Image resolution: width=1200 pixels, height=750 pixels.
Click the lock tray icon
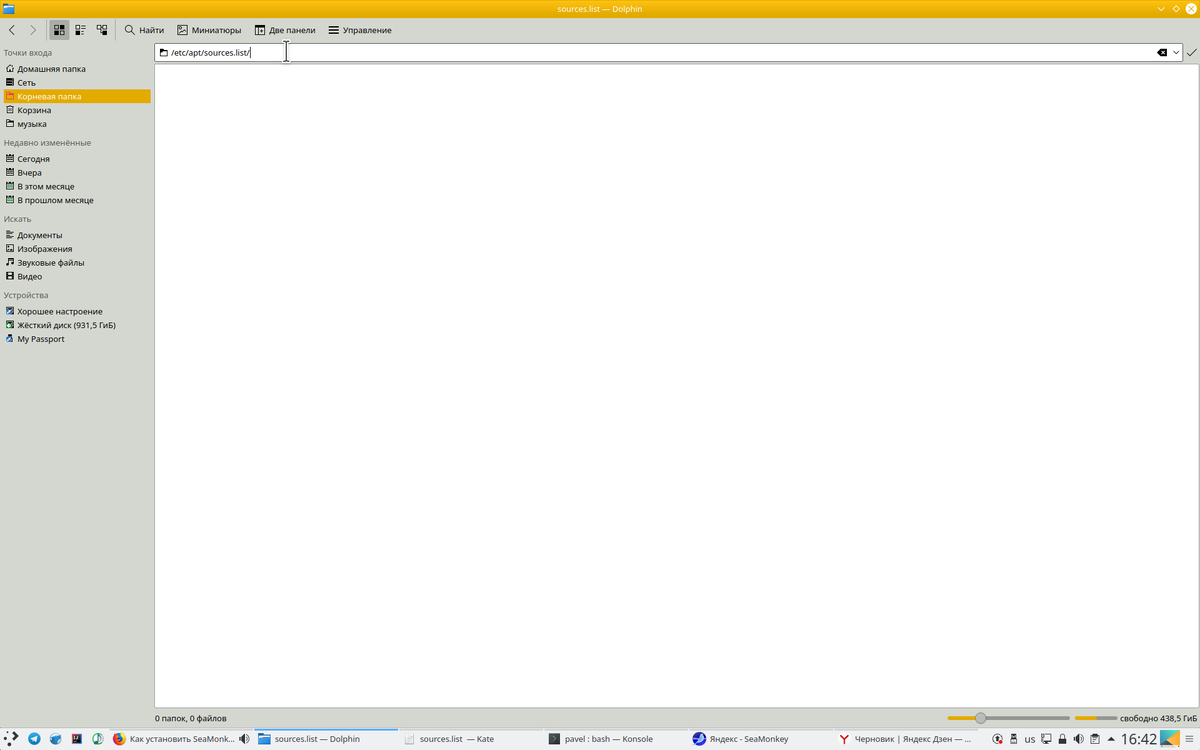pyautogui.click(x=1062, y=739)
